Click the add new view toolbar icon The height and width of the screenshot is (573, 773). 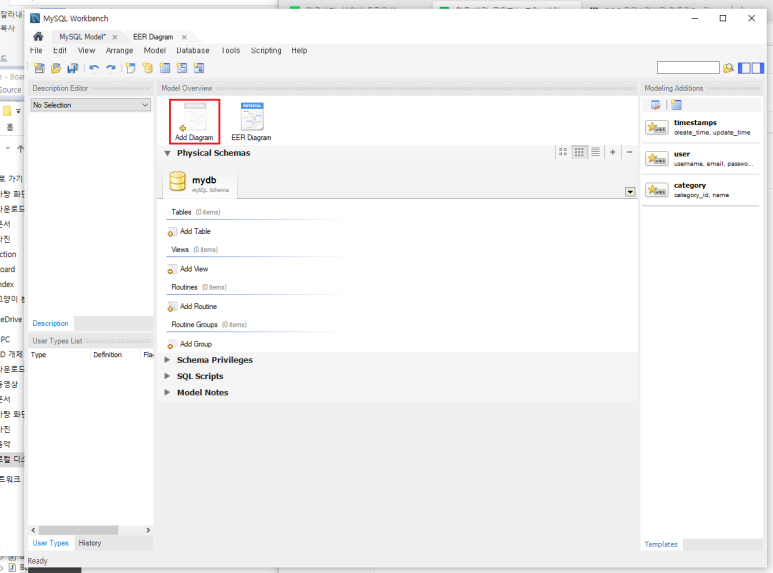click(x=182, y=68)
